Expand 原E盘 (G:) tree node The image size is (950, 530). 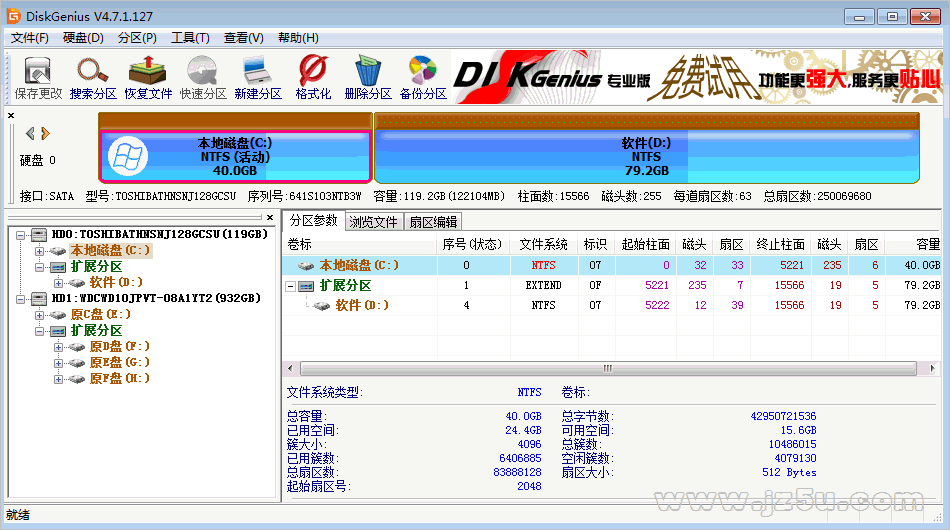click(x=58, y=363)
